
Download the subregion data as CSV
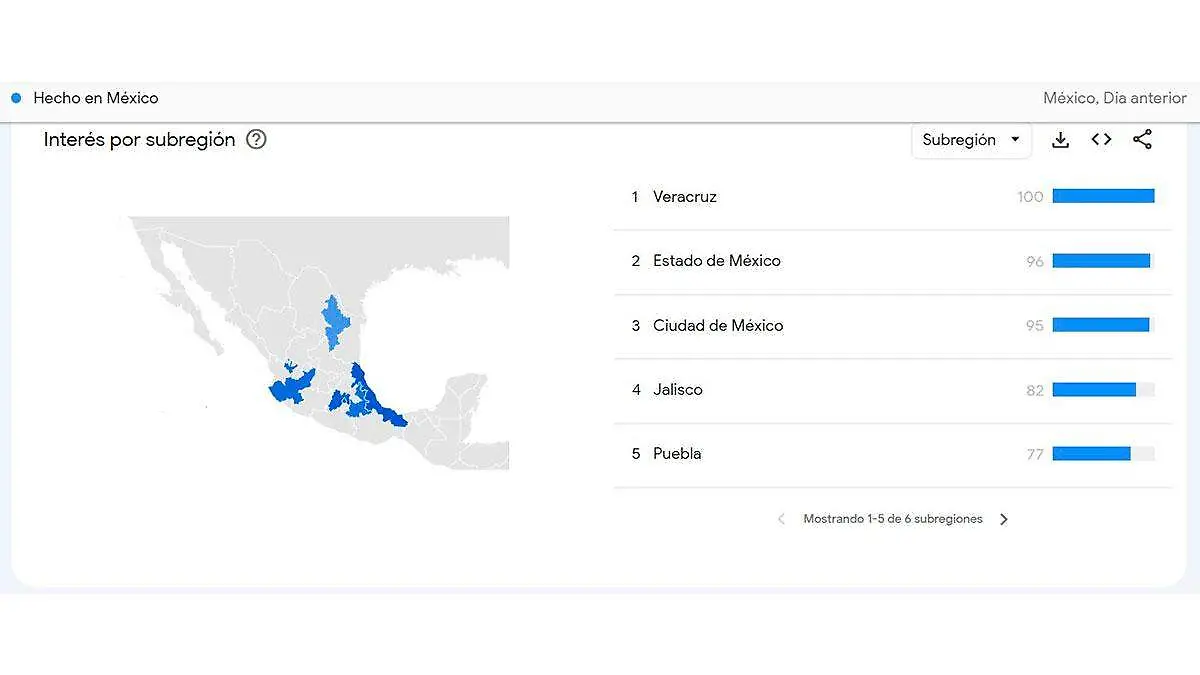click(1060, 139)
